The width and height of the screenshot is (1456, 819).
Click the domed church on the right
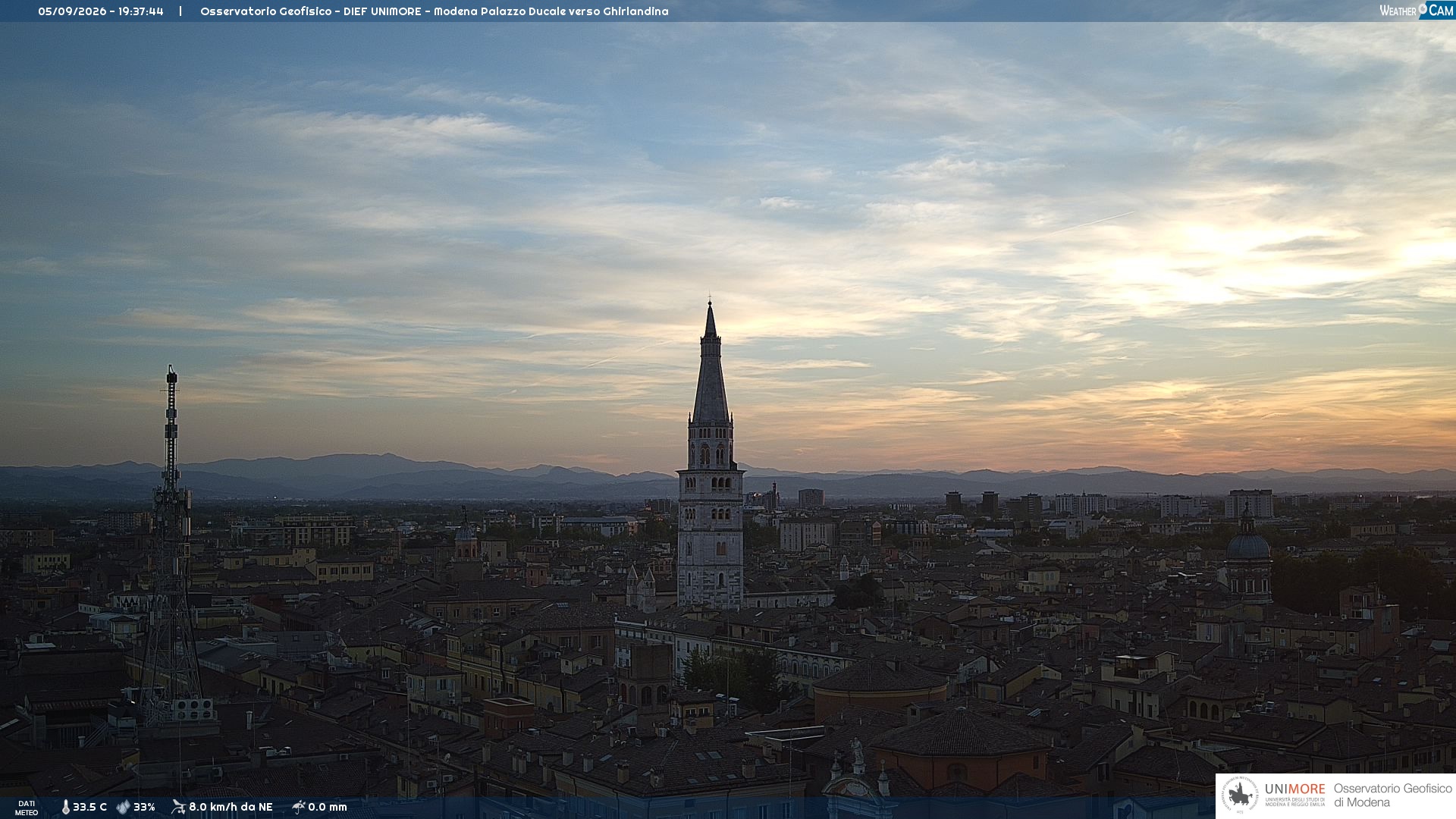1248,557
